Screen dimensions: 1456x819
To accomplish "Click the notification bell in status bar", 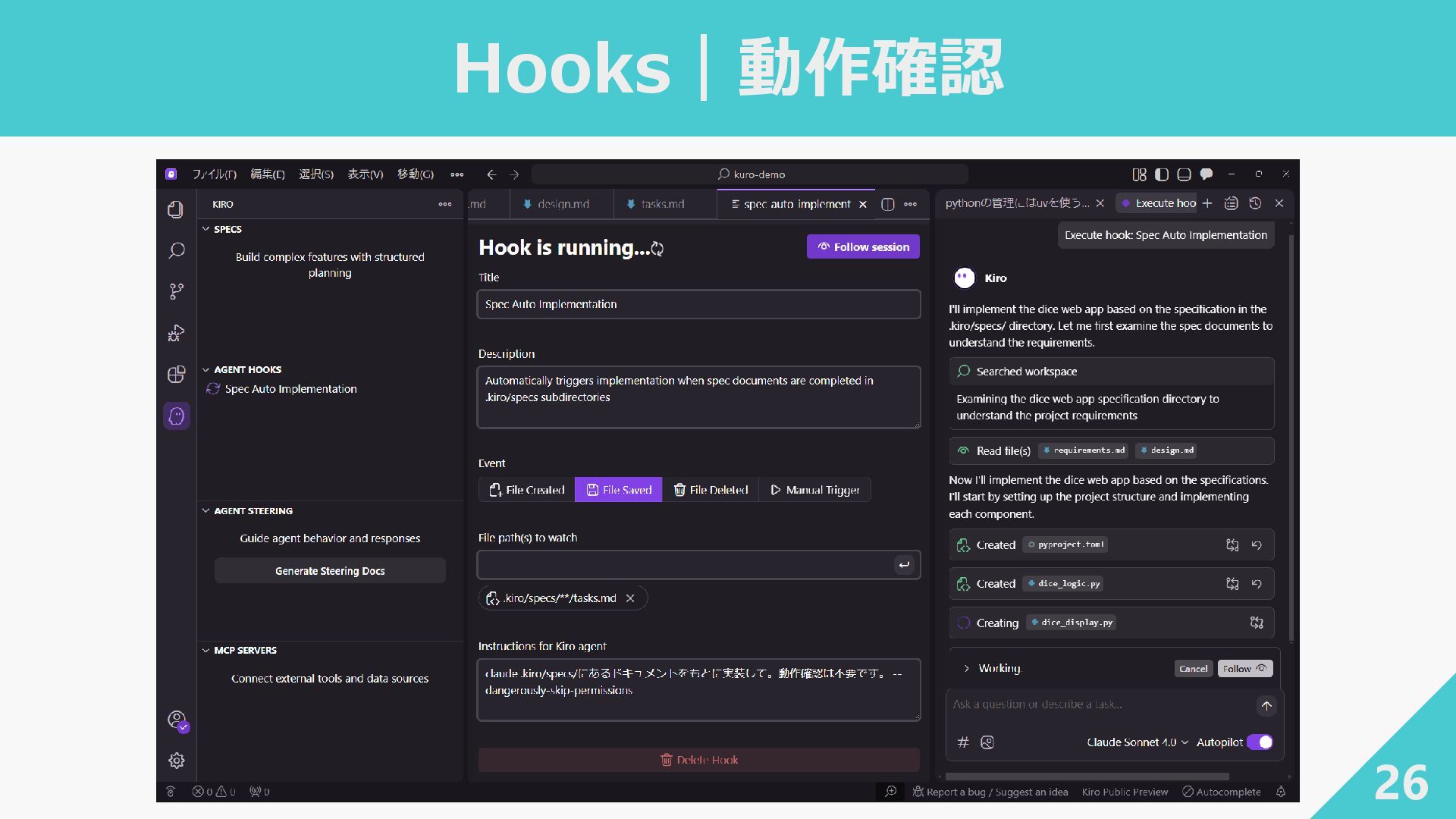I will [1281, 792].
